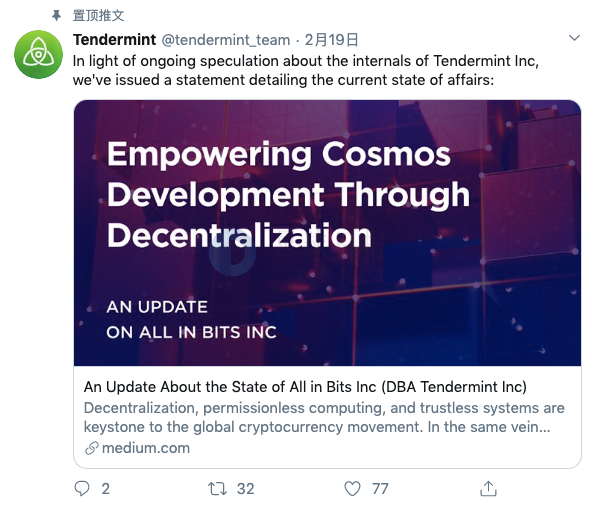
Task: Click the pinned tweet pushpin icon
Action: (57, 16)
